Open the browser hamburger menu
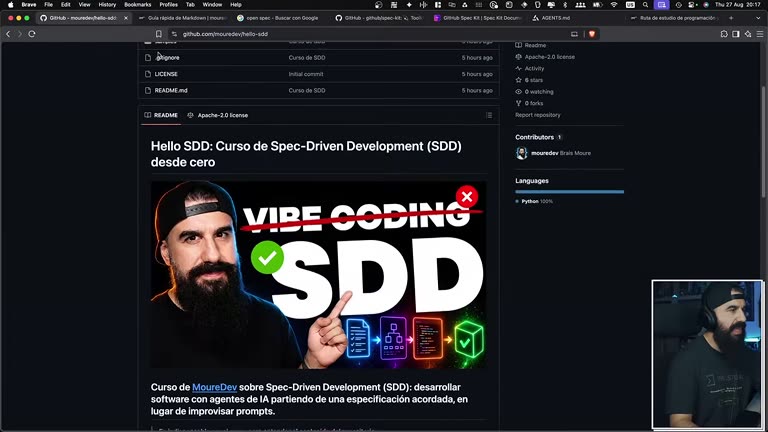Screen dimensions: 768x432 pos(760,34)
